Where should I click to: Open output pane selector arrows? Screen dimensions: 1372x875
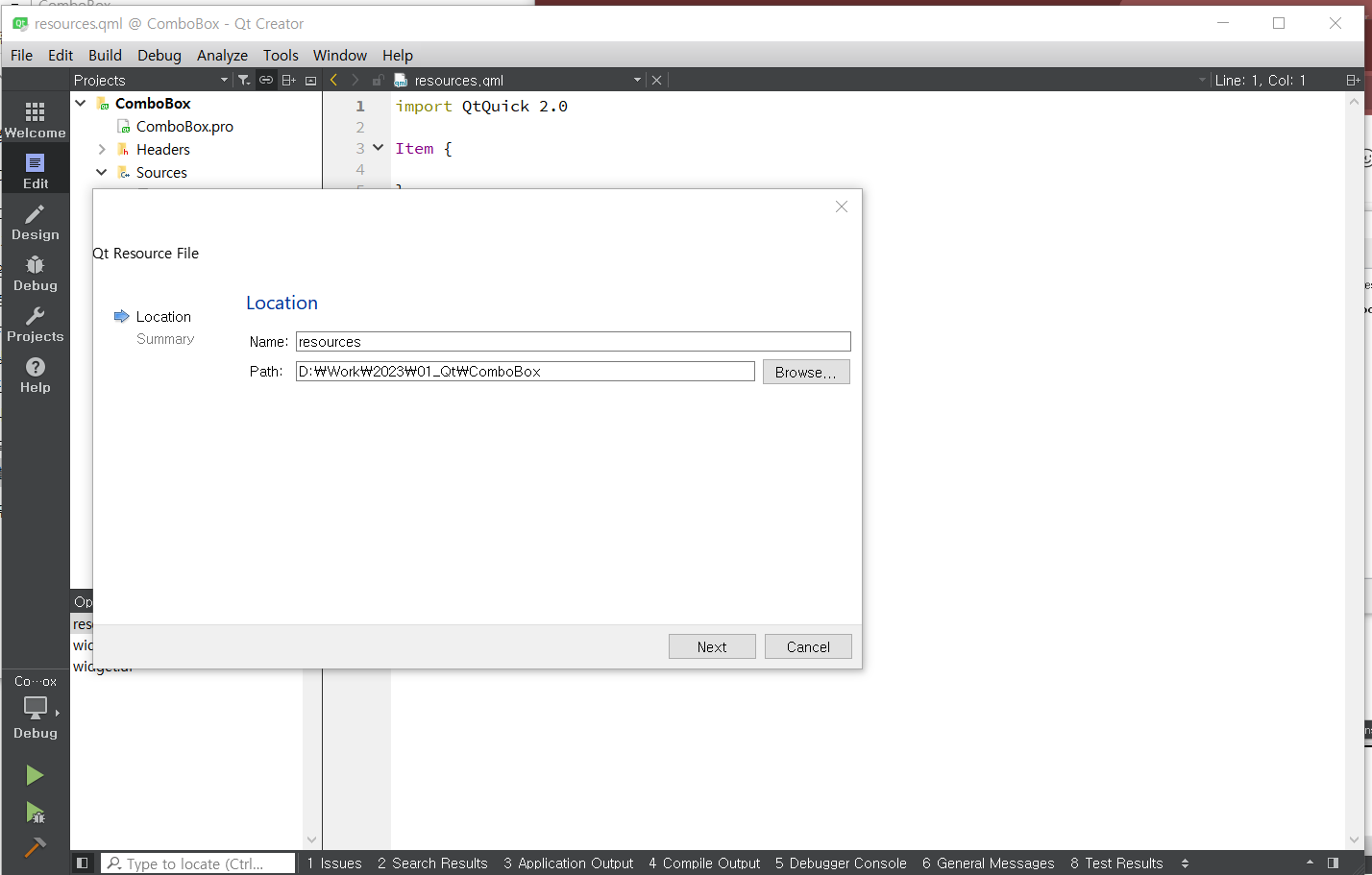1185,863
